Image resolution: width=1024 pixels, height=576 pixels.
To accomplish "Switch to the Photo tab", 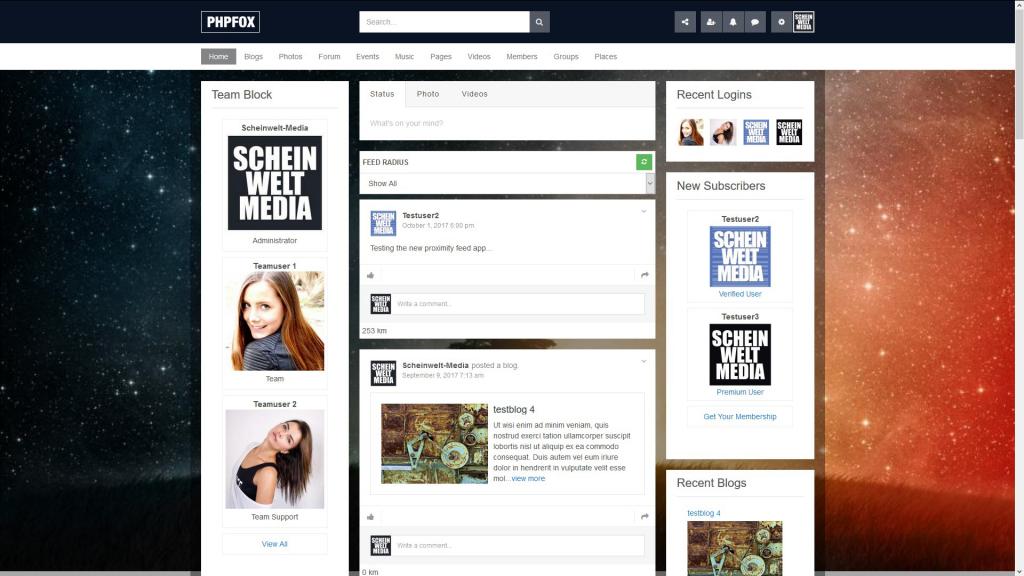I will point(428,94).
